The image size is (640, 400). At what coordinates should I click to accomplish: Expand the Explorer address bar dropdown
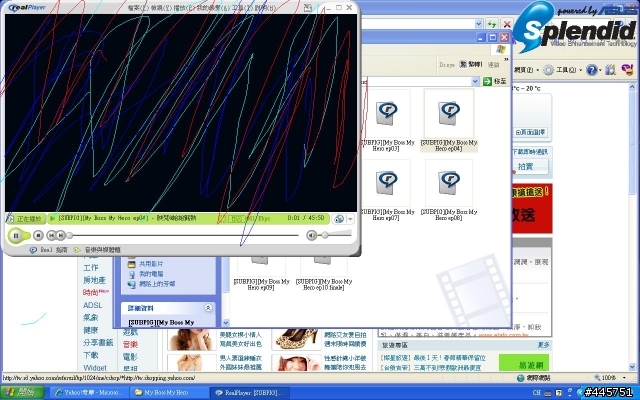(x=475, y=81)
